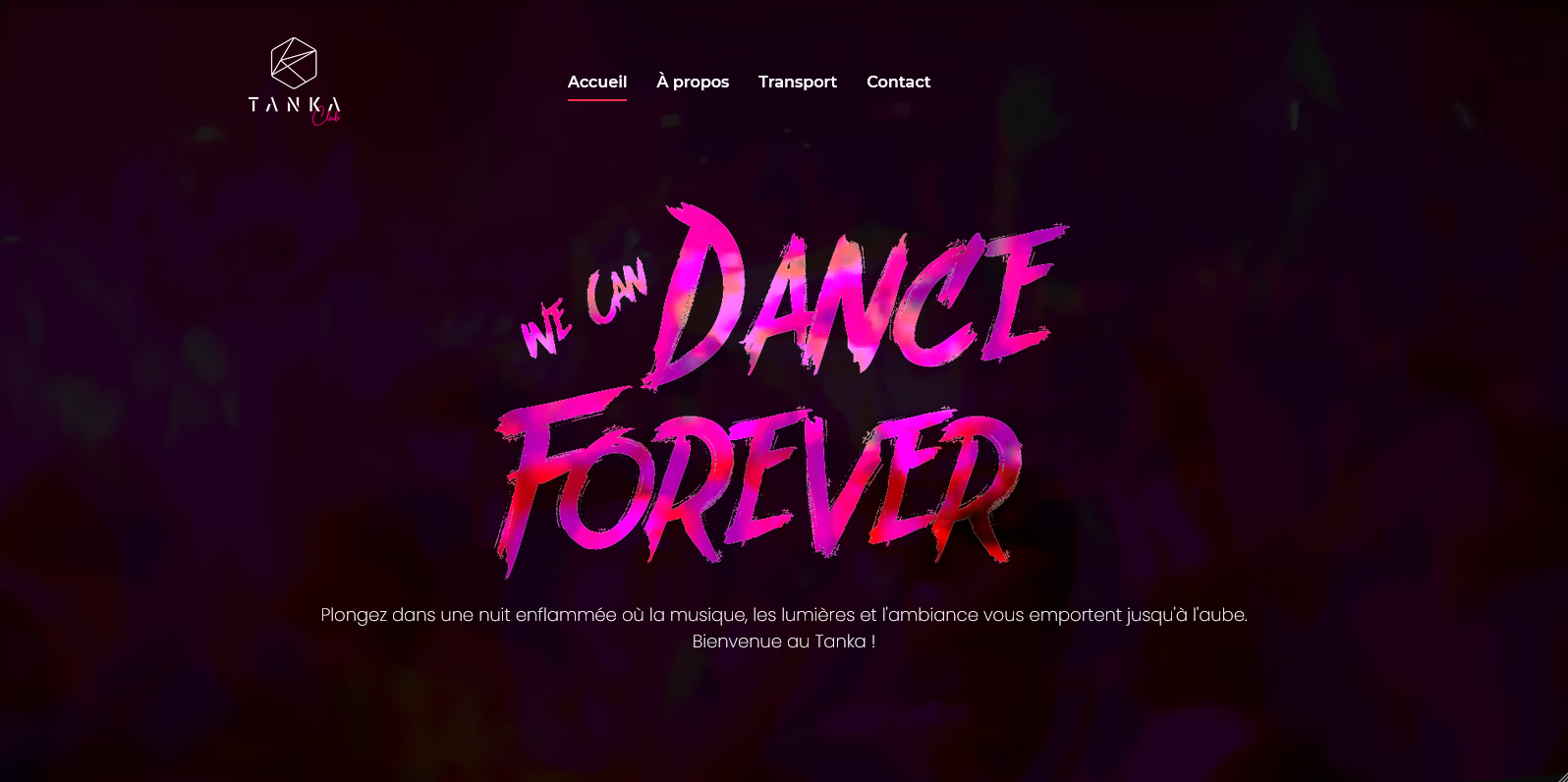Click the large letter D of Dance

pos(702,295)
